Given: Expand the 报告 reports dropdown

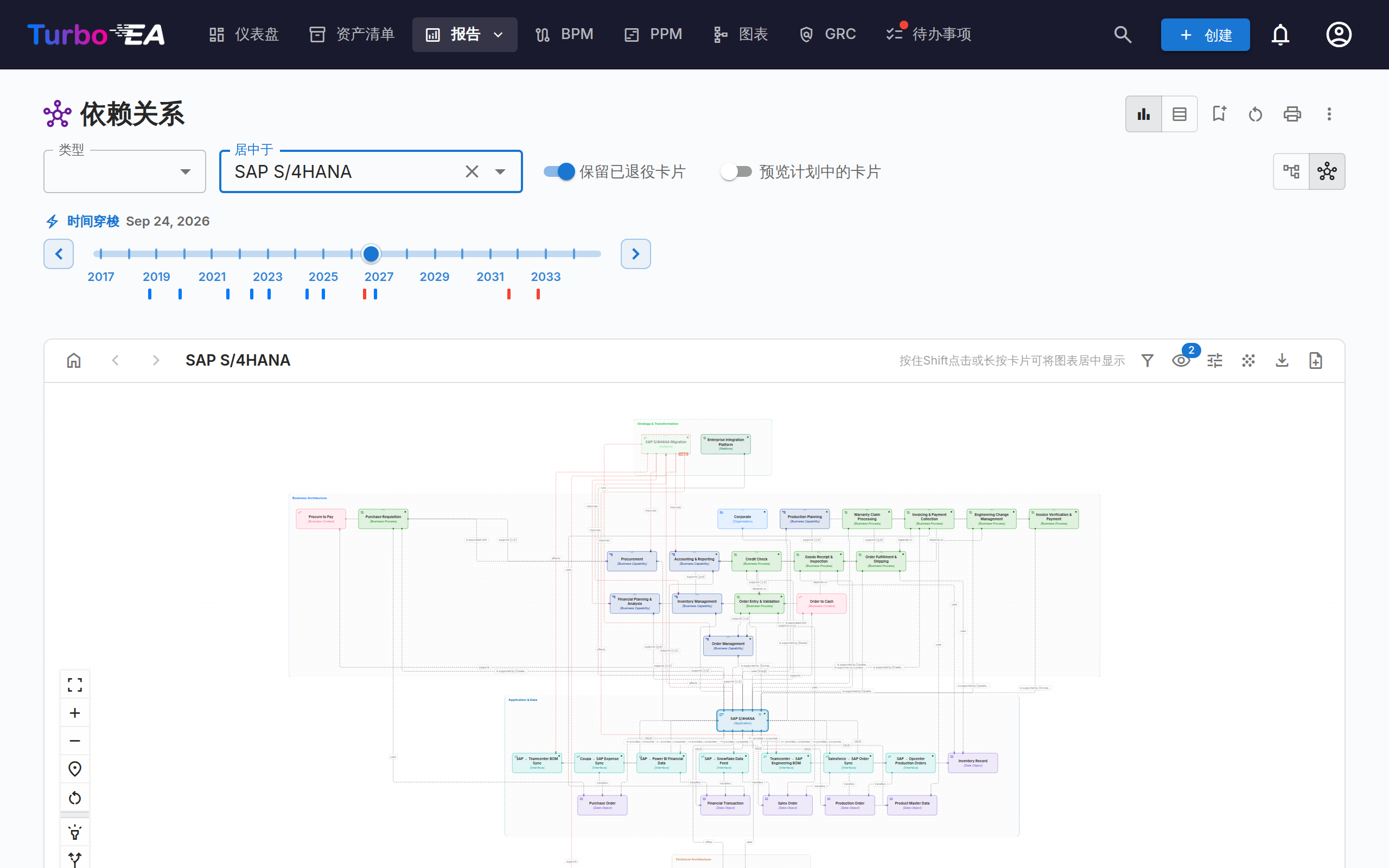Looking at the screenshot, I should click(x=464, y=34).
